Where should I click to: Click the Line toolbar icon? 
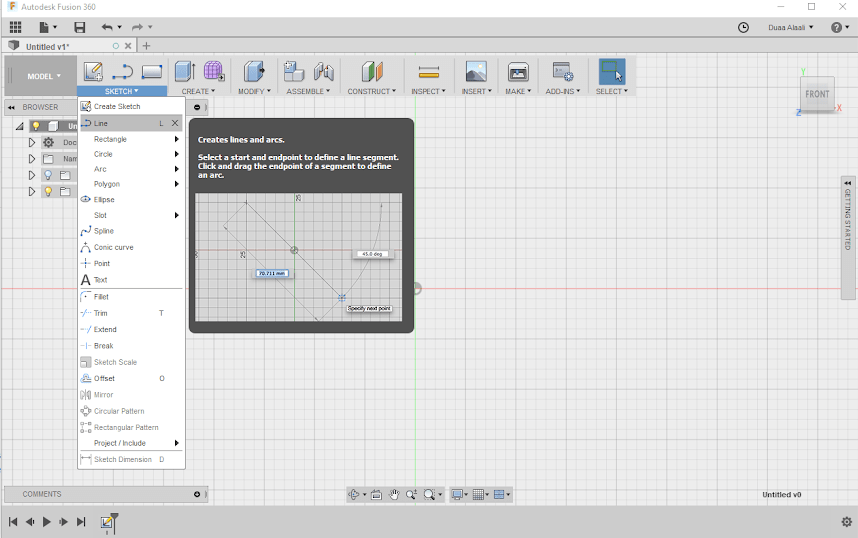pos(122,72)
